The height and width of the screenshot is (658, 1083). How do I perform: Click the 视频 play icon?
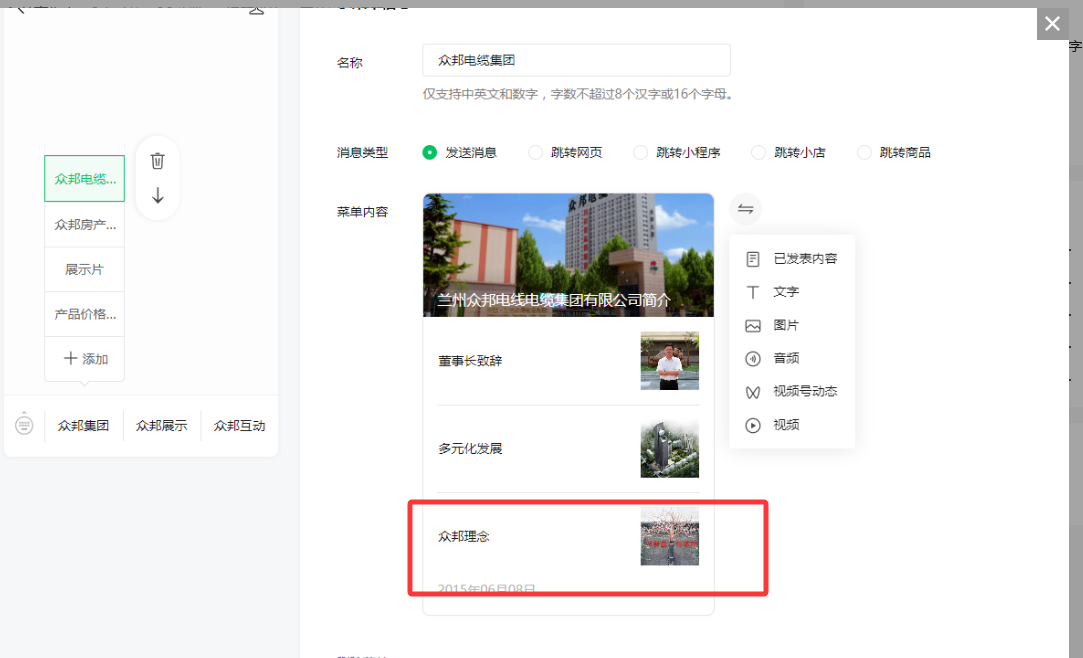click(x=753, y=425)
